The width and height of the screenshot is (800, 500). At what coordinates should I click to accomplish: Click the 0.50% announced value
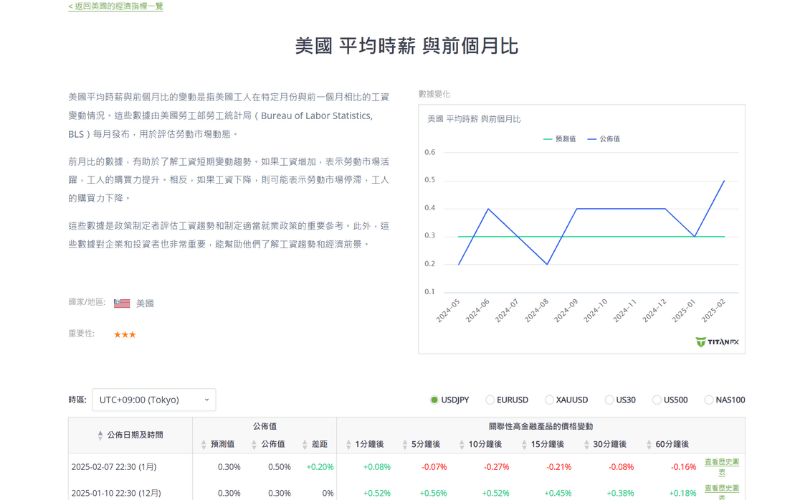[x=280, y=467]
